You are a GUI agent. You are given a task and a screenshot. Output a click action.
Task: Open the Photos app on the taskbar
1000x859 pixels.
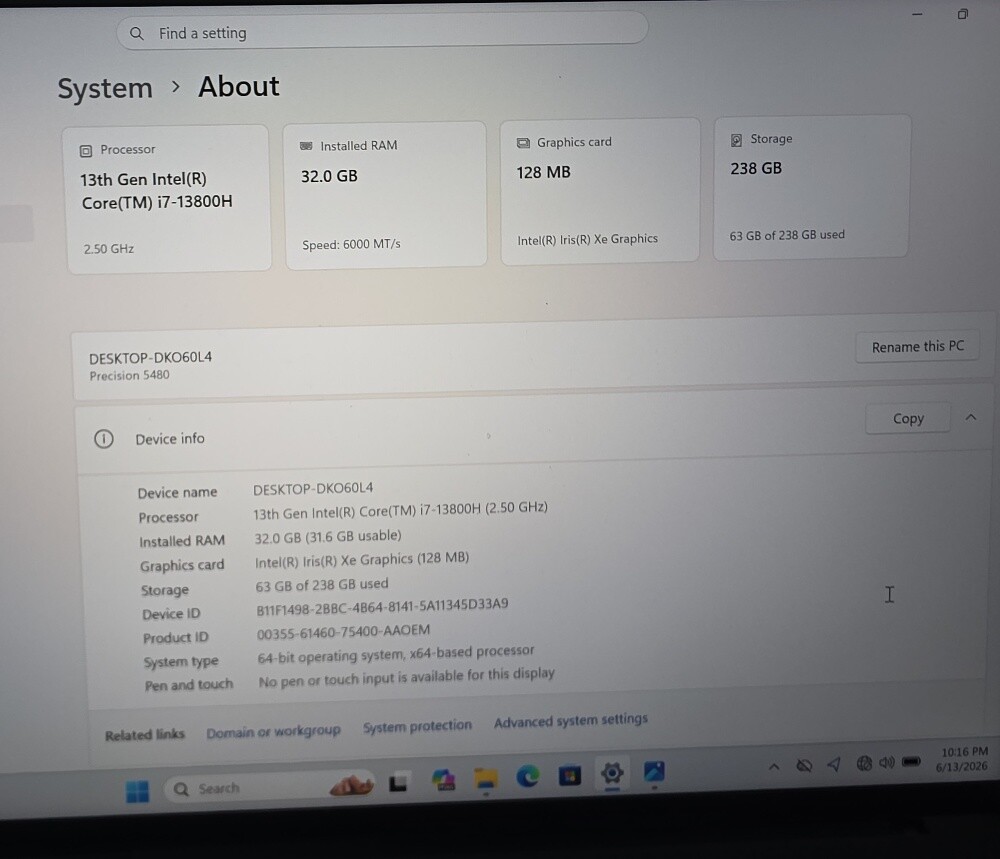tap(654, 772)
